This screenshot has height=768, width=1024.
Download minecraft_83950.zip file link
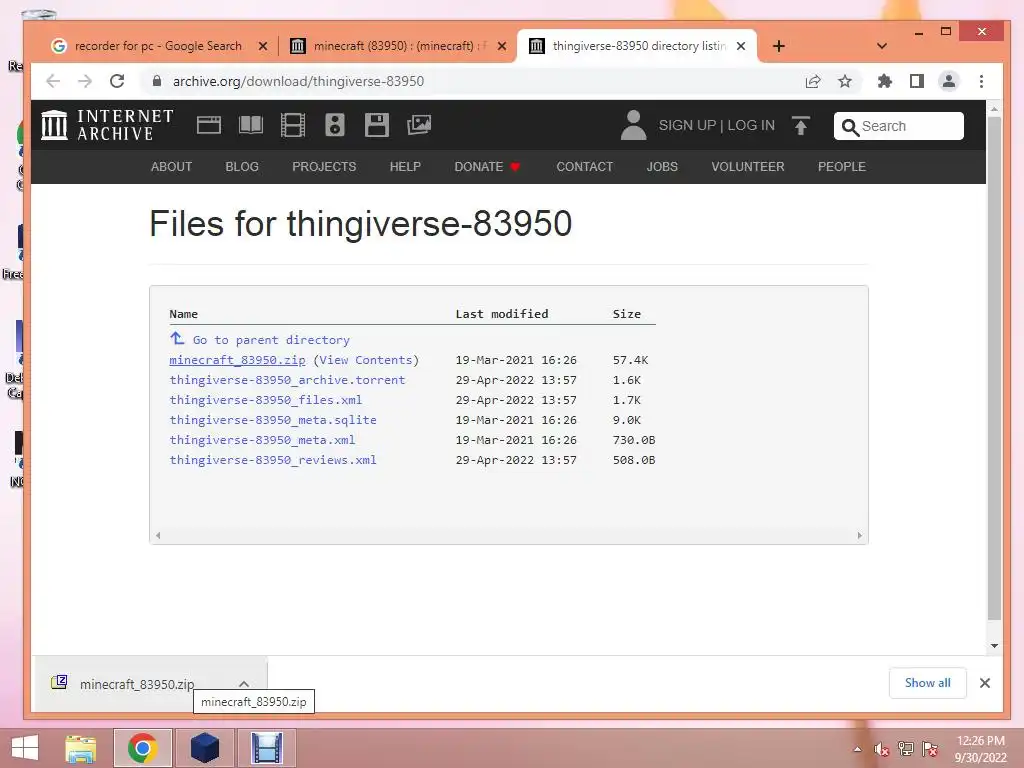(x=237, y=360)
